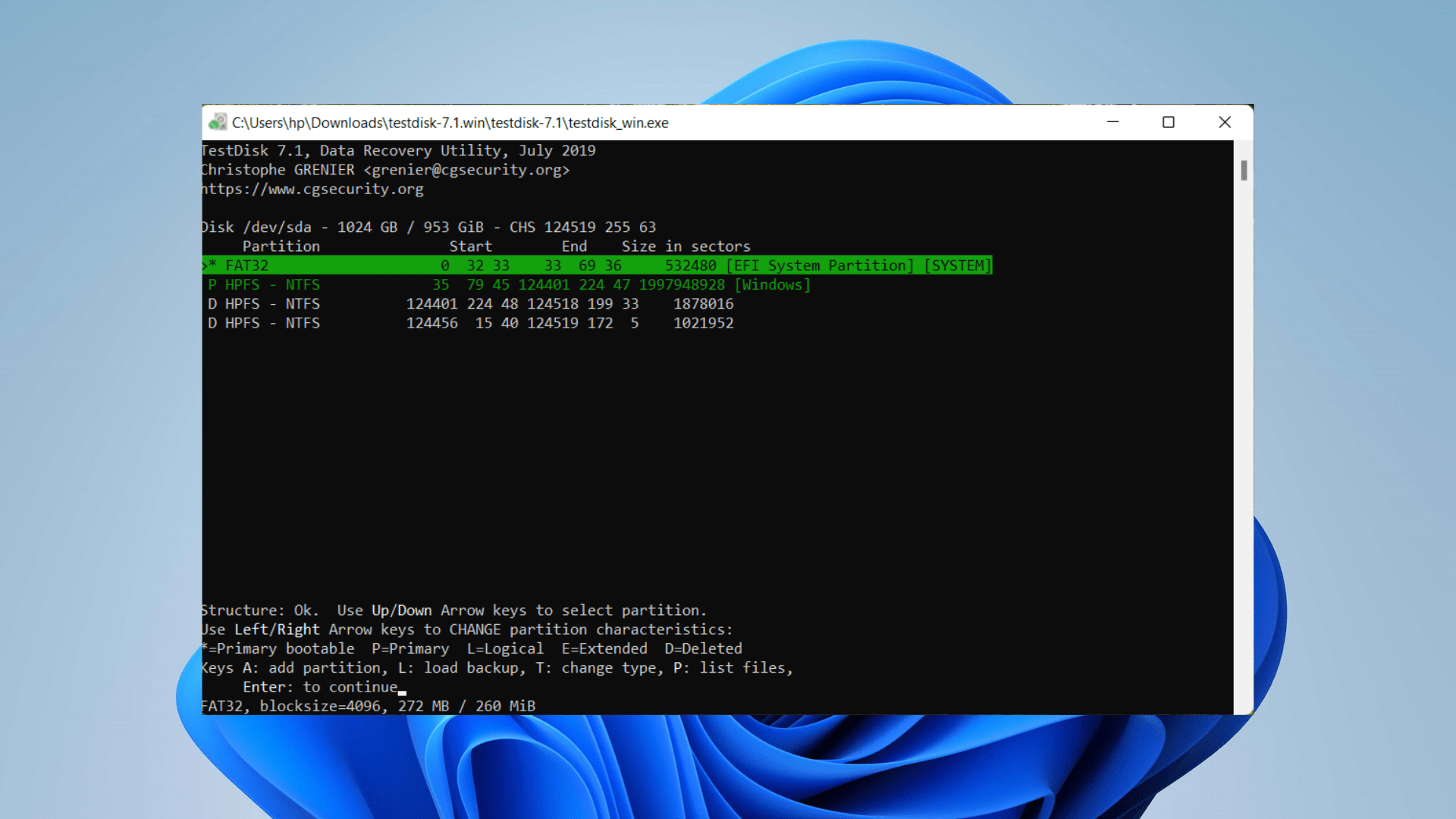Click the 'Left/Right Arrow keys to CHANGE' instruction line
This screenshot has height=819, width=1456.
[x=467, y=629]
